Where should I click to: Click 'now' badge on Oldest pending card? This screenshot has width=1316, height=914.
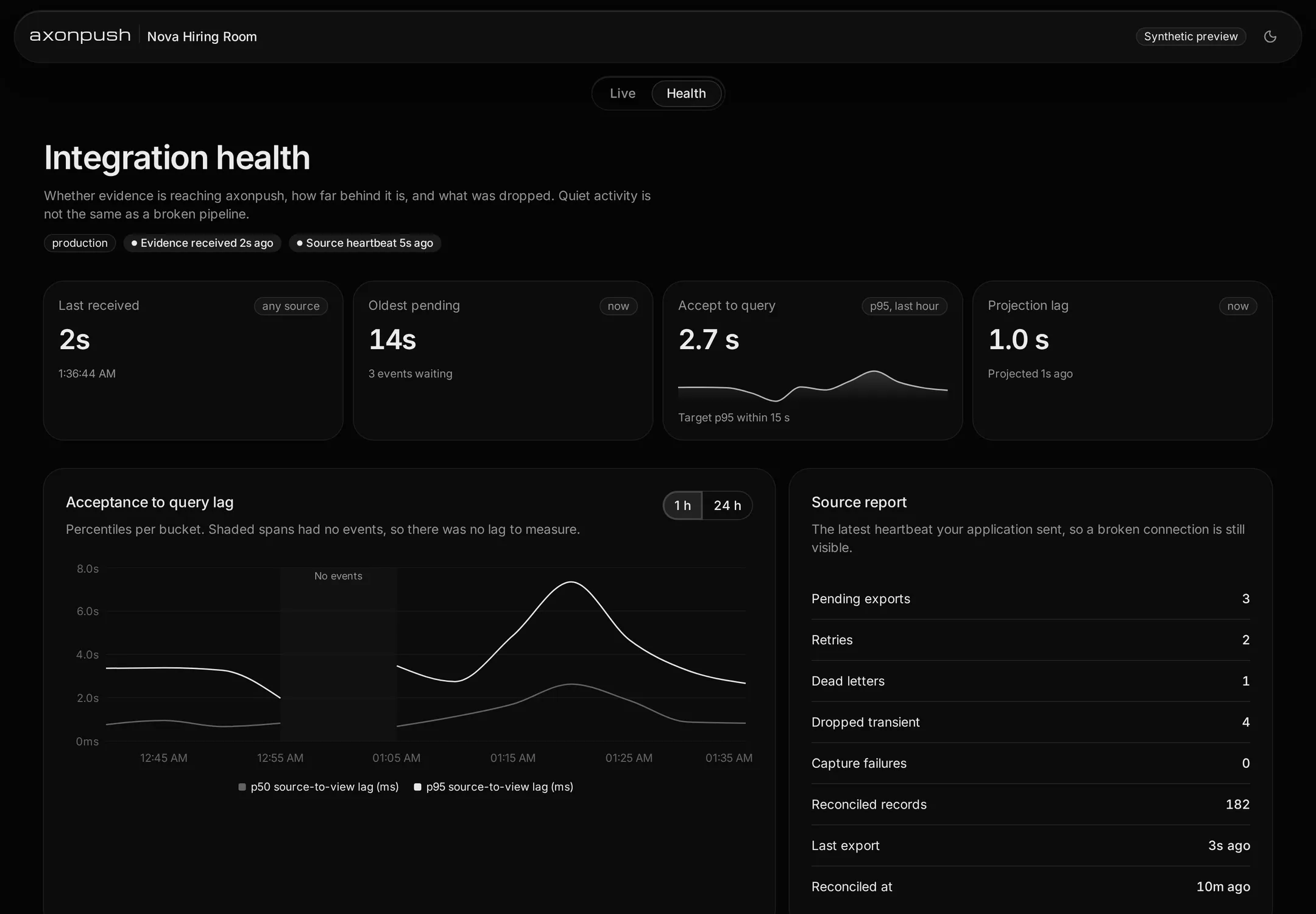(x=618, y=306)
